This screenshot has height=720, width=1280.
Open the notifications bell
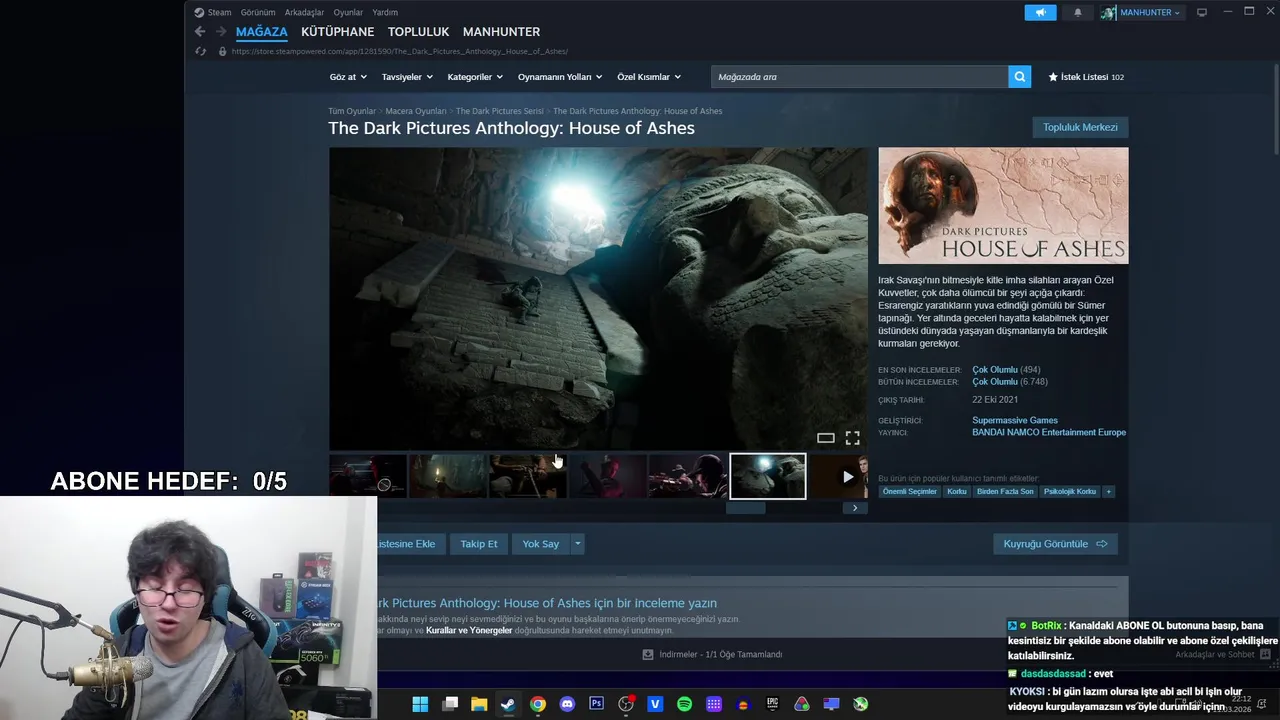click(x=1078, y=12)
